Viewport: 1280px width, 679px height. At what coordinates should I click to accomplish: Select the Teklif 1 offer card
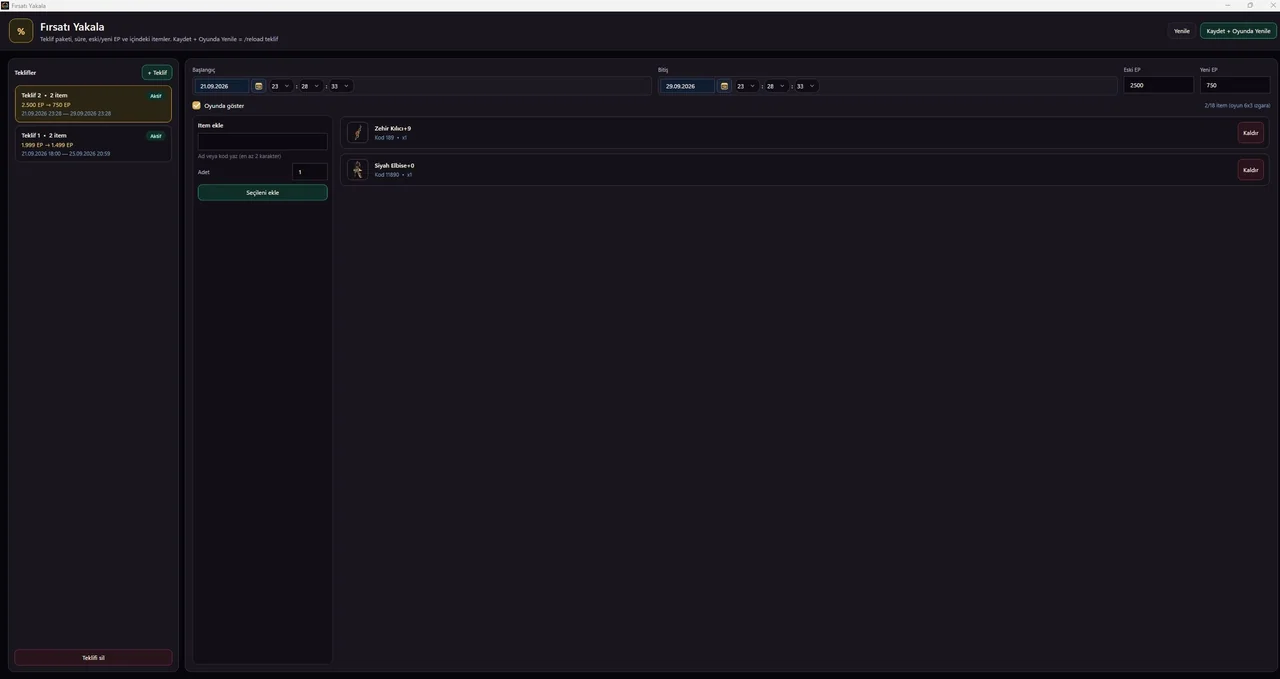click(x=93, y=144)
